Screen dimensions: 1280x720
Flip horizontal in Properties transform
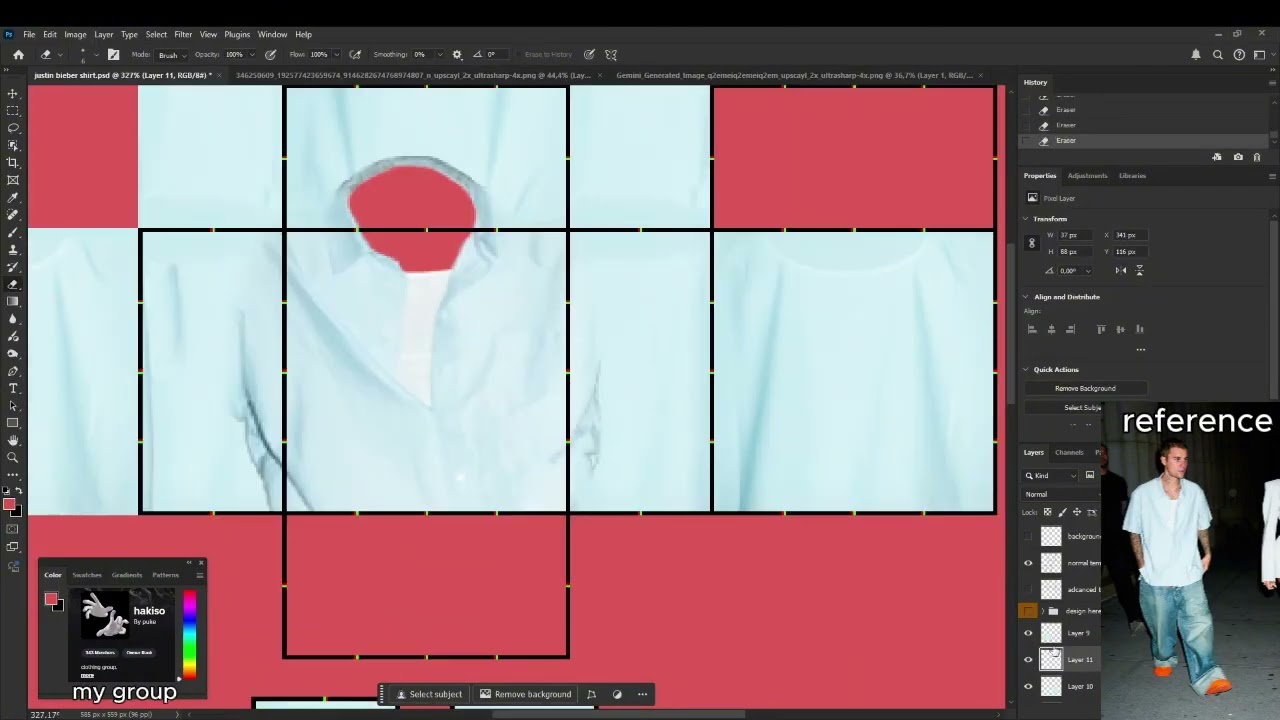1121,270
